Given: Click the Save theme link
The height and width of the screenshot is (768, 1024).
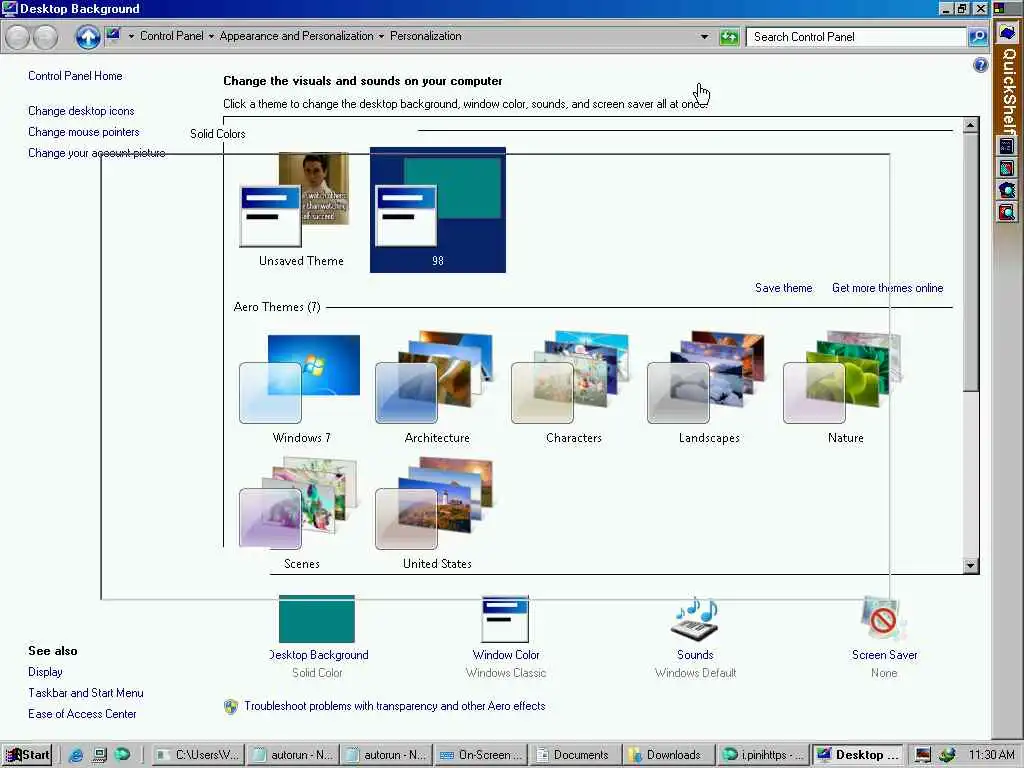Looking at the screenshot, I should pos(784,288).
